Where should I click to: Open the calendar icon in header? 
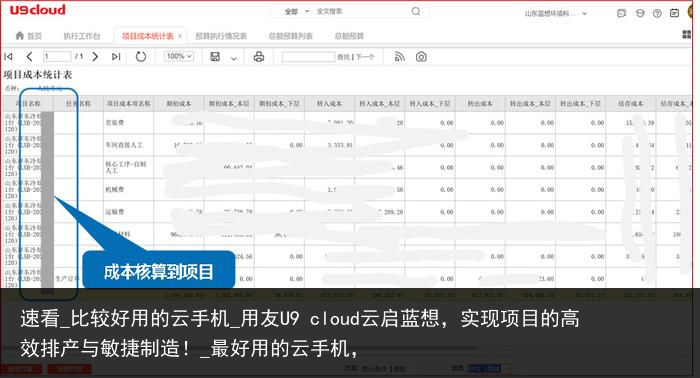pyautogui.click(x=675, y=13)
